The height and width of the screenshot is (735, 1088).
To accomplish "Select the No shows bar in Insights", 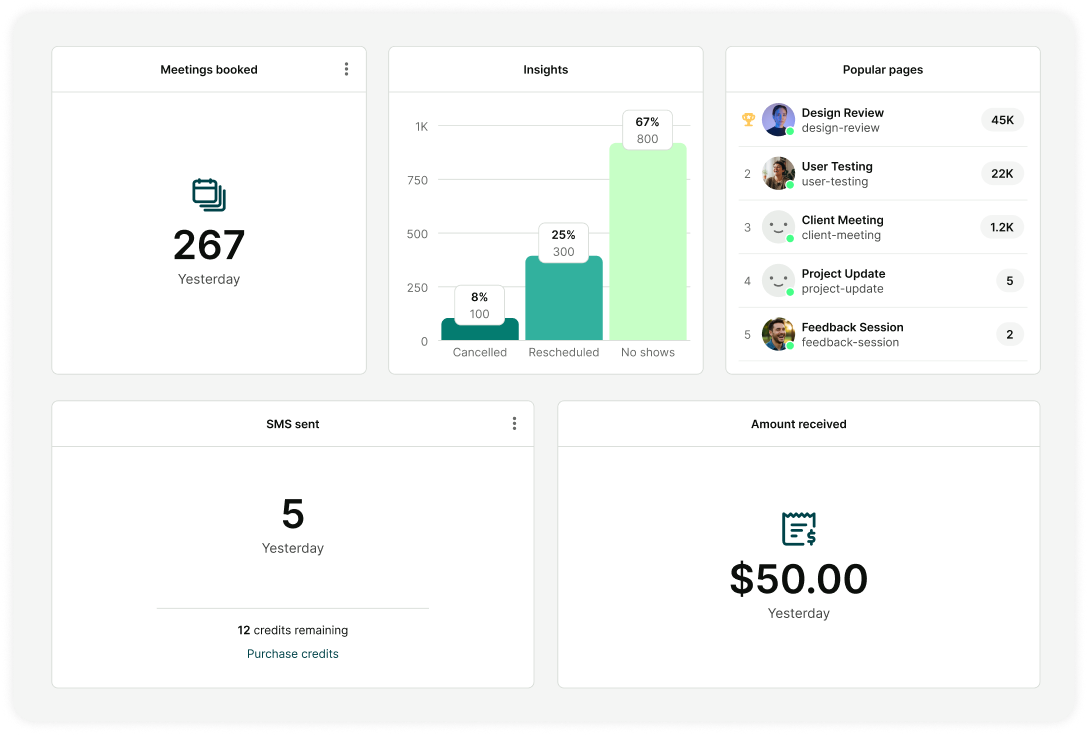I will click(647, 250).
